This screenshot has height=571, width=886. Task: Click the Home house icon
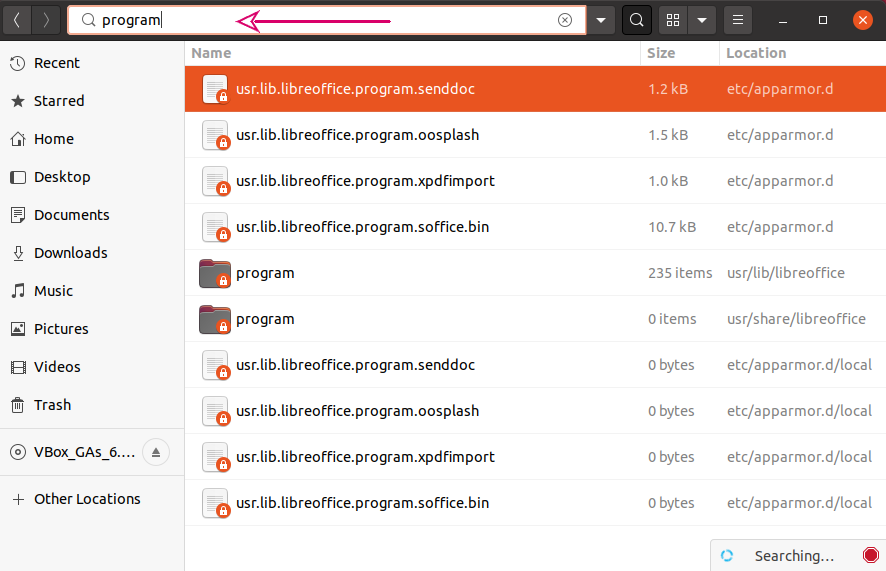(18, 139)
